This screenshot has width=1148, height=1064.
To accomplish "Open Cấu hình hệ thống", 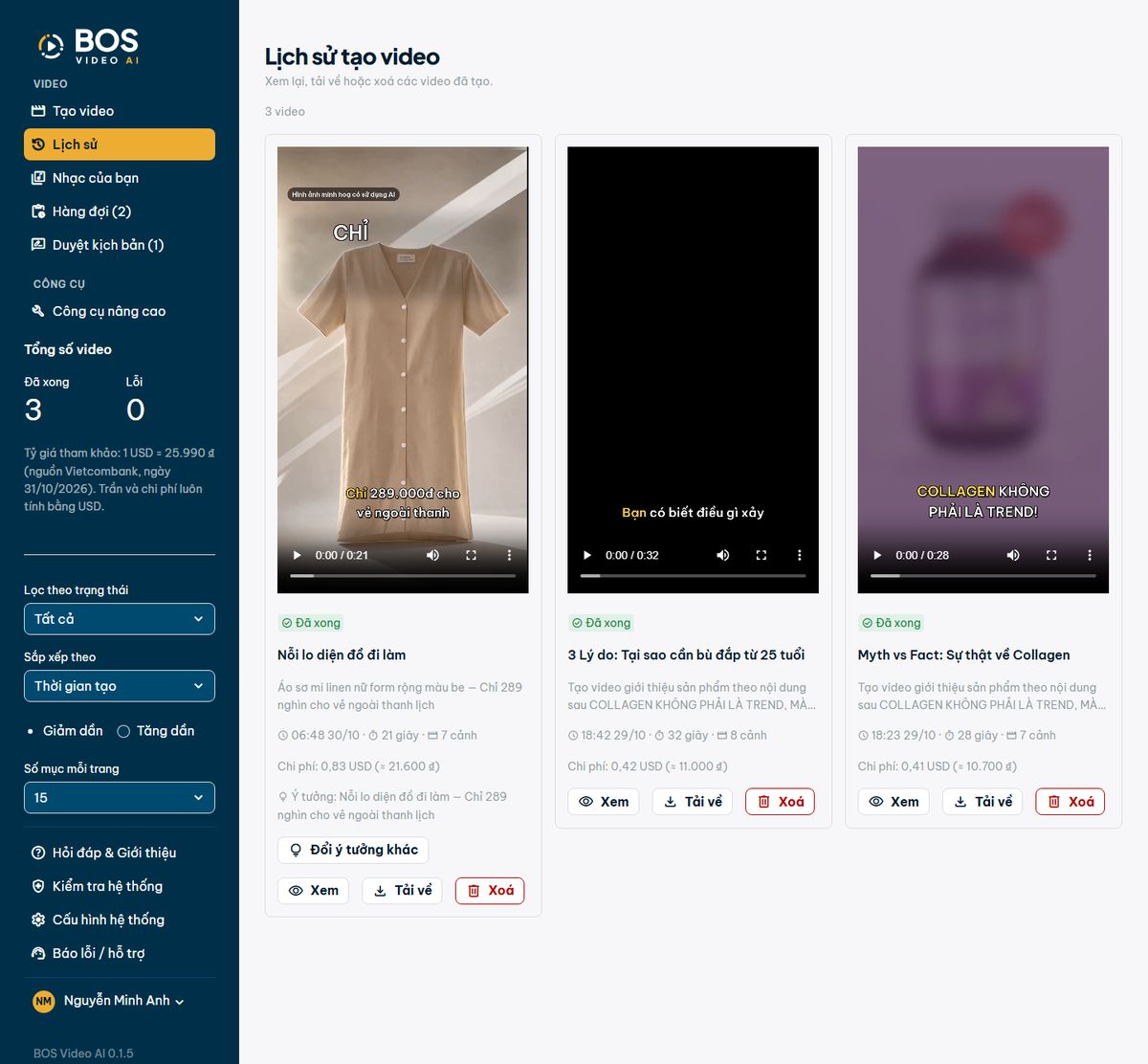I will tap(120, 920).
